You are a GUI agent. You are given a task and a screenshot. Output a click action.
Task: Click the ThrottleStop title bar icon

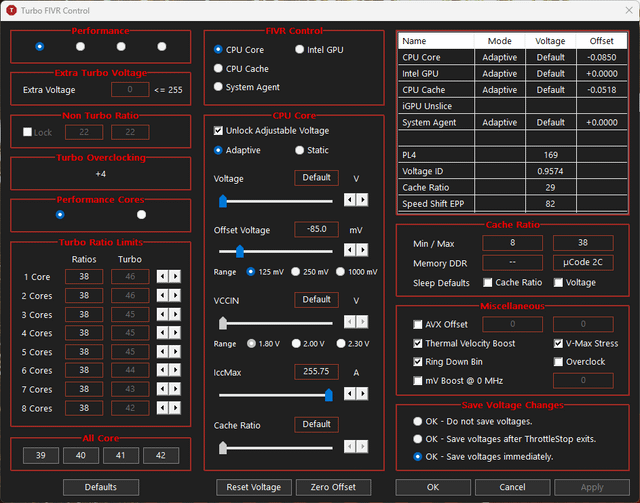pos(11,10)
